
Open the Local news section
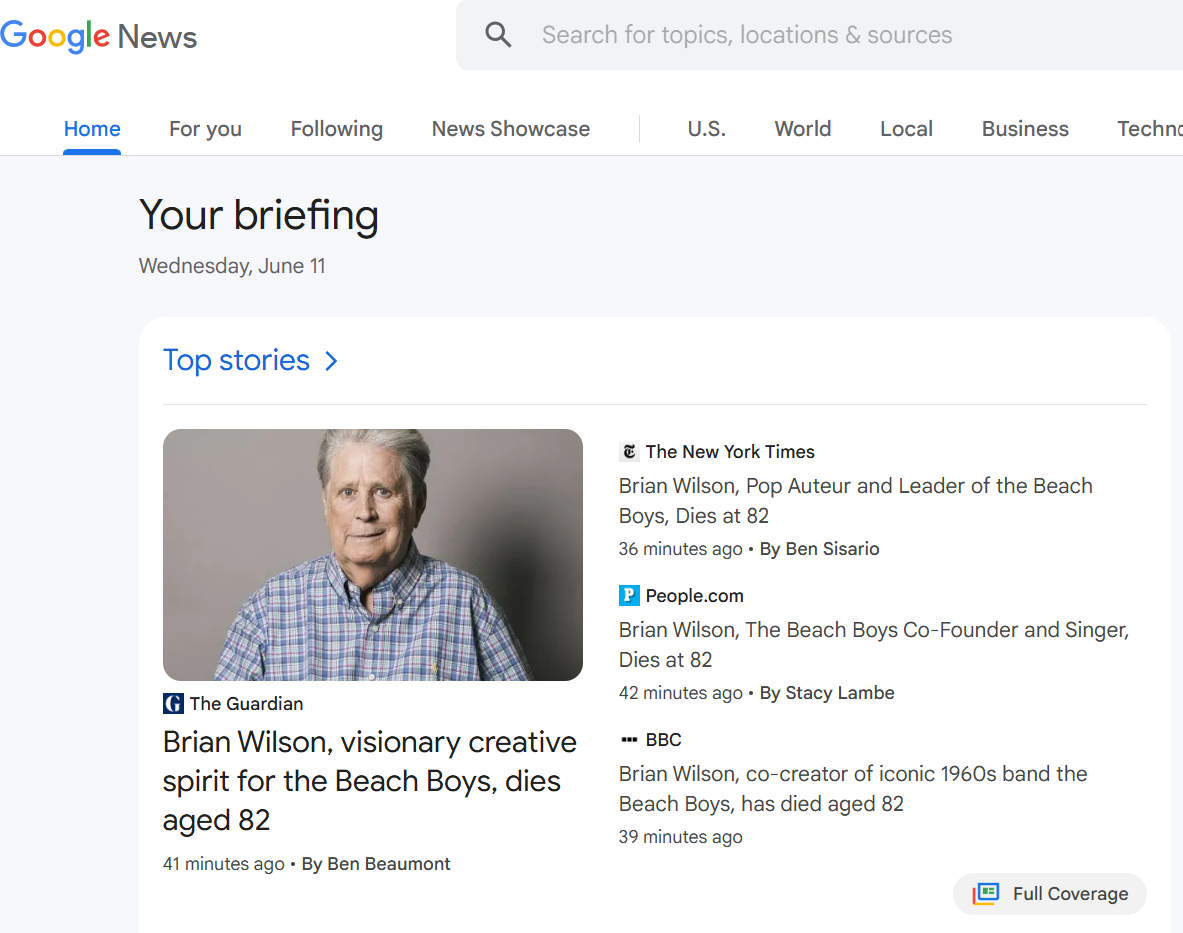906,129
